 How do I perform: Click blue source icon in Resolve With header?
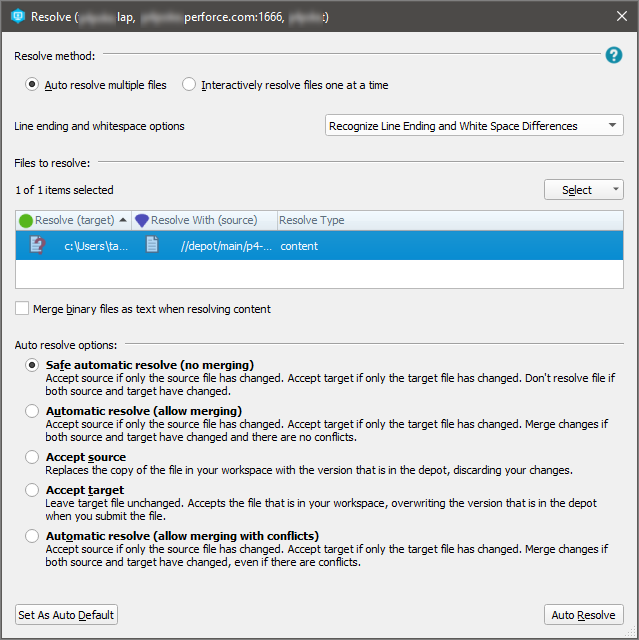pos(141,220)
